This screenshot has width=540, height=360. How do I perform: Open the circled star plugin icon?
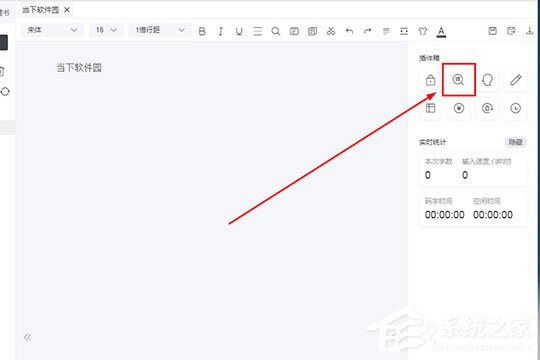click(458, 108)
